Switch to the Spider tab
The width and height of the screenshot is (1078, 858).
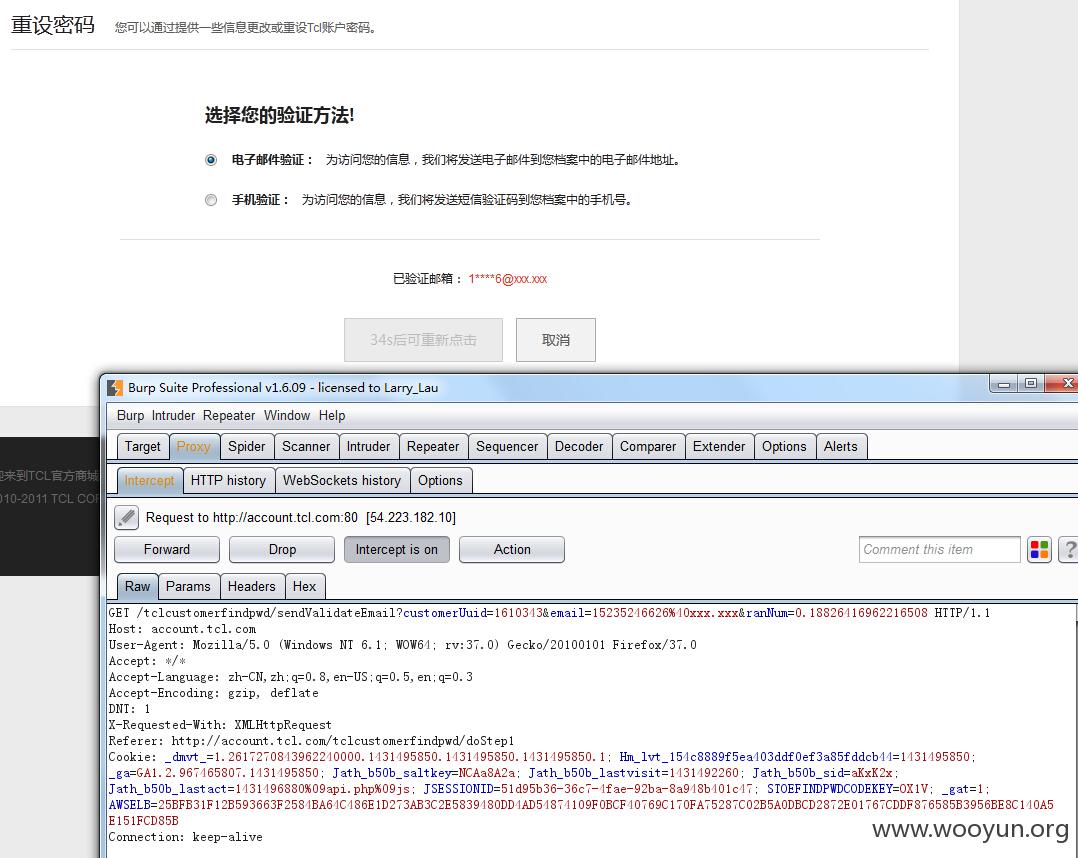tap(246, 446)
